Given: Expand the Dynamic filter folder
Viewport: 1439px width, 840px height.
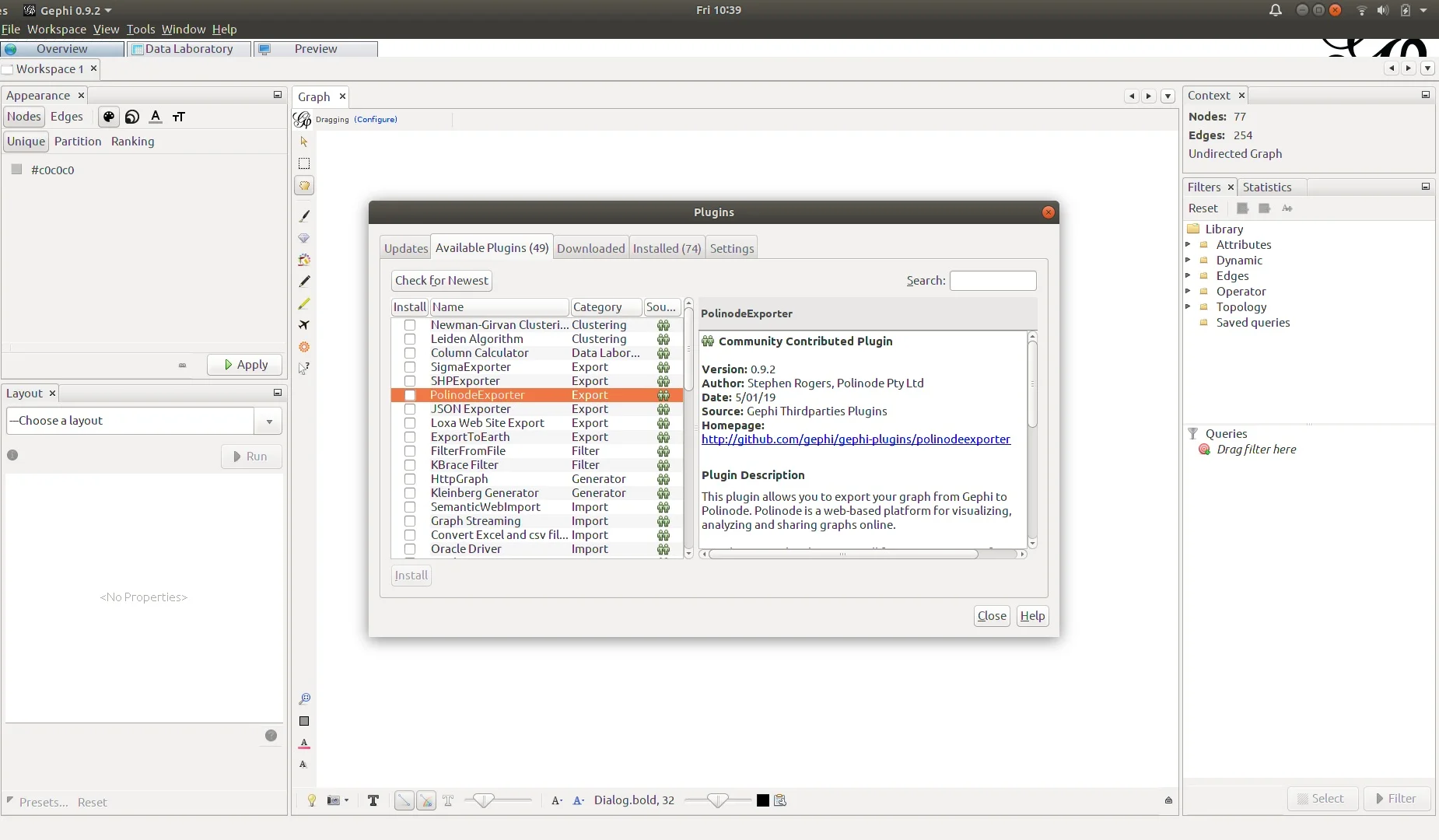Looking at the screenshot, I should coord(1188,260).
